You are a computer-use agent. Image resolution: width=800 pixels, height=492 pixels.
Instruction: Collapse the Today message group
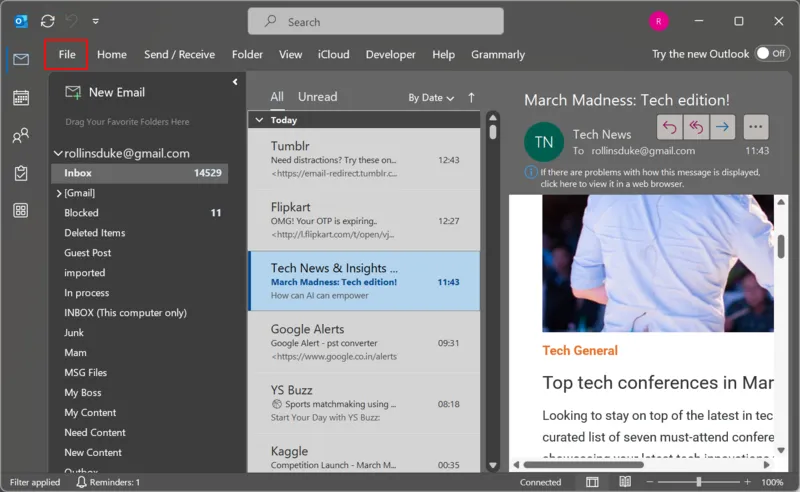260,120
